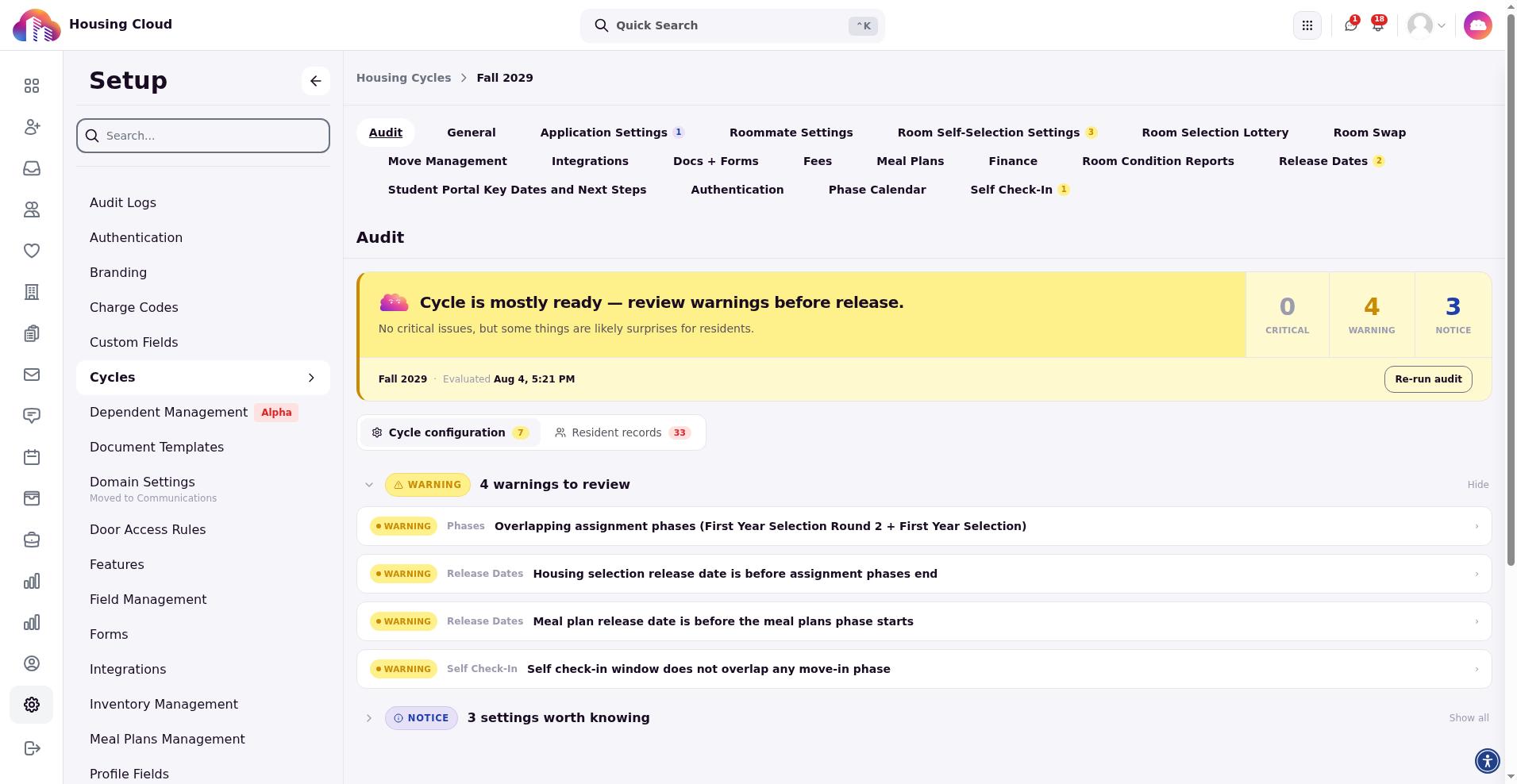Expand Self check-in window warning row
1517x784 pixels.
[924, 669]
